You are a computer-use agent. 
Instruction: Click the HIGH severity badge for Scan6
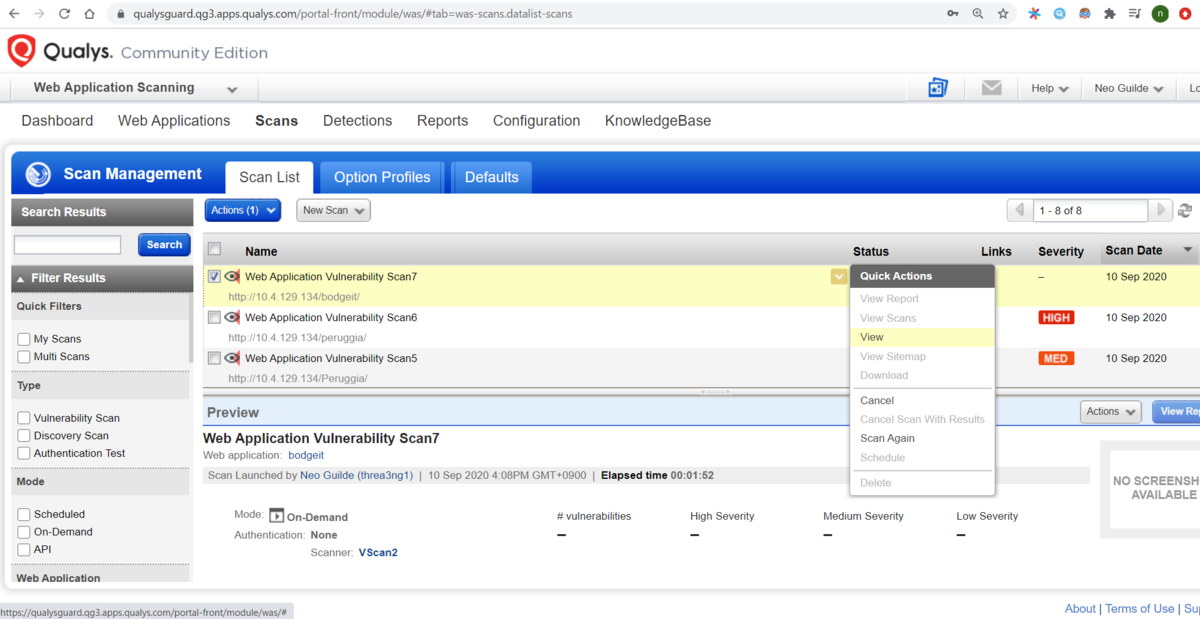(1056, 317)
